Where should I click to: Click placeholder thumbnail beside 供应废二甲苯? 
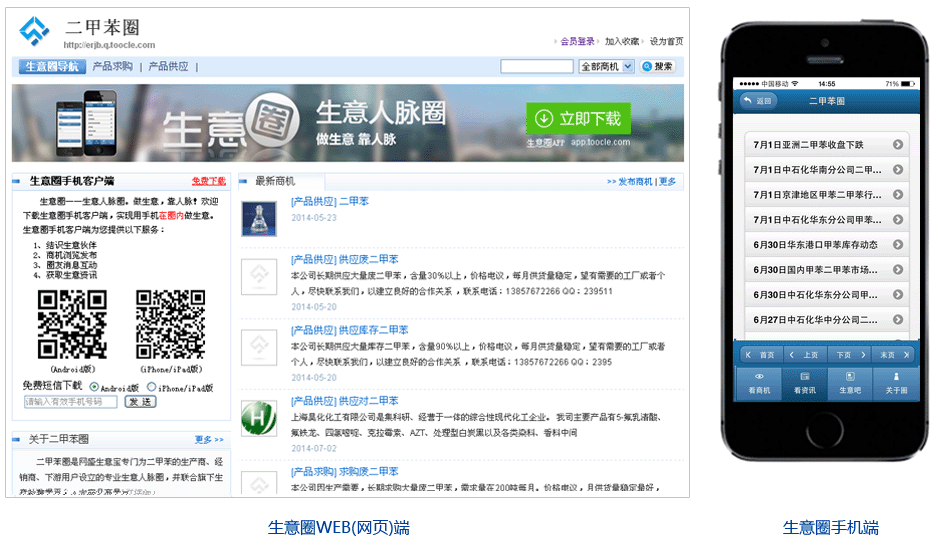pyautogui.click(x=259, y=277)
